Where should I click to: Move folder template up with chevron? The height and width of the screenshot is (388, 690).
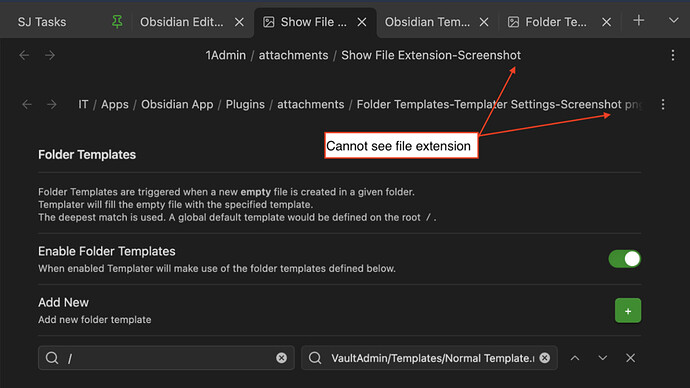coord(575,358)
